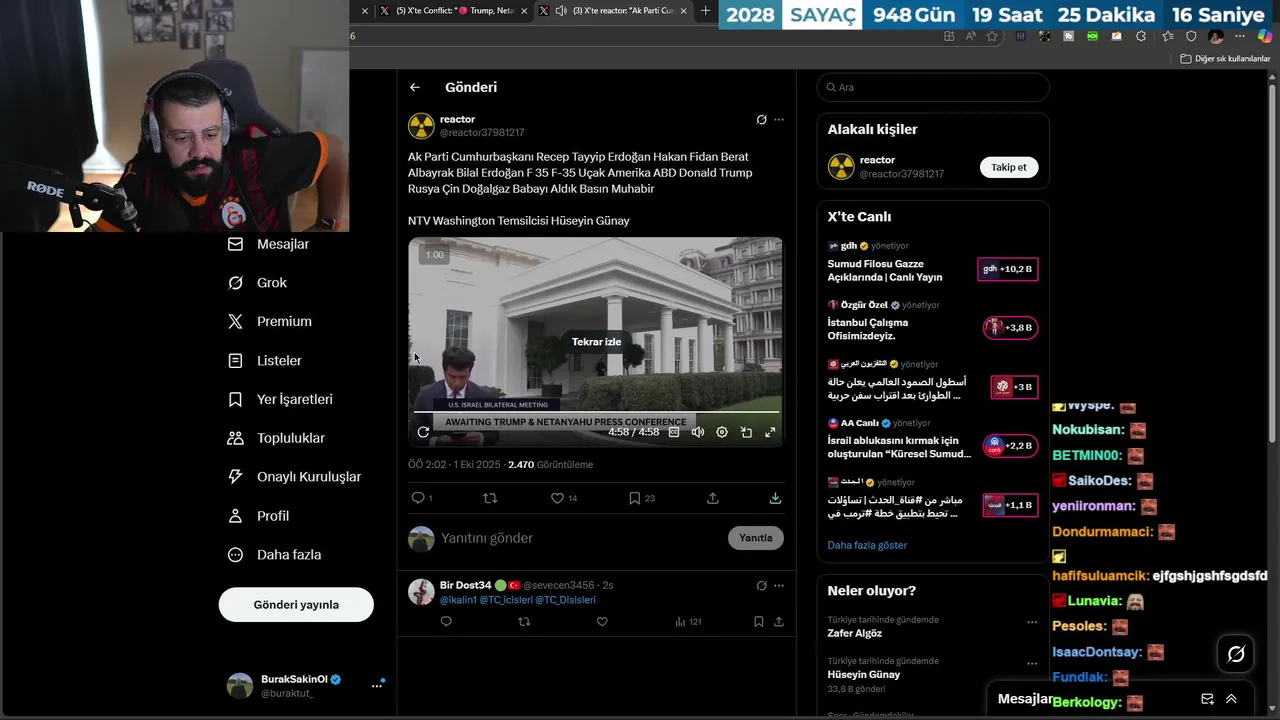Open Özgür Özel İstanbul Çalışma broadcast
Viewport: 1280px width, 720px height.
click(932, 322)
